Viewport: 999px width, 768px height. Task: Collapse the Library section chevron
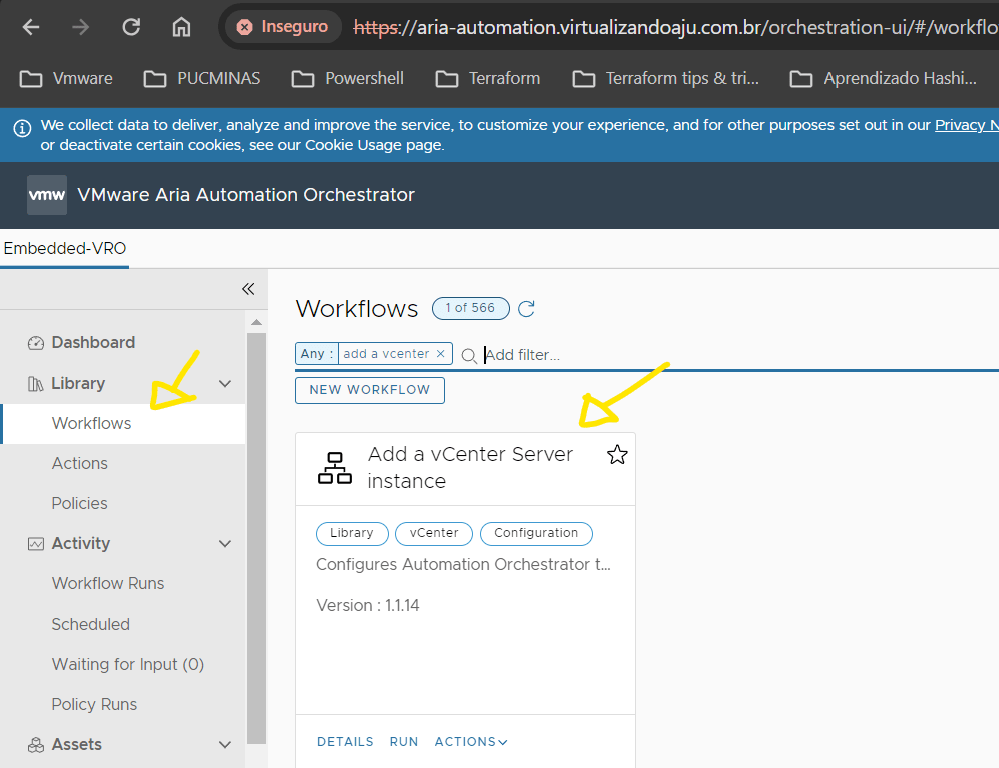click(x=225, y=384)
